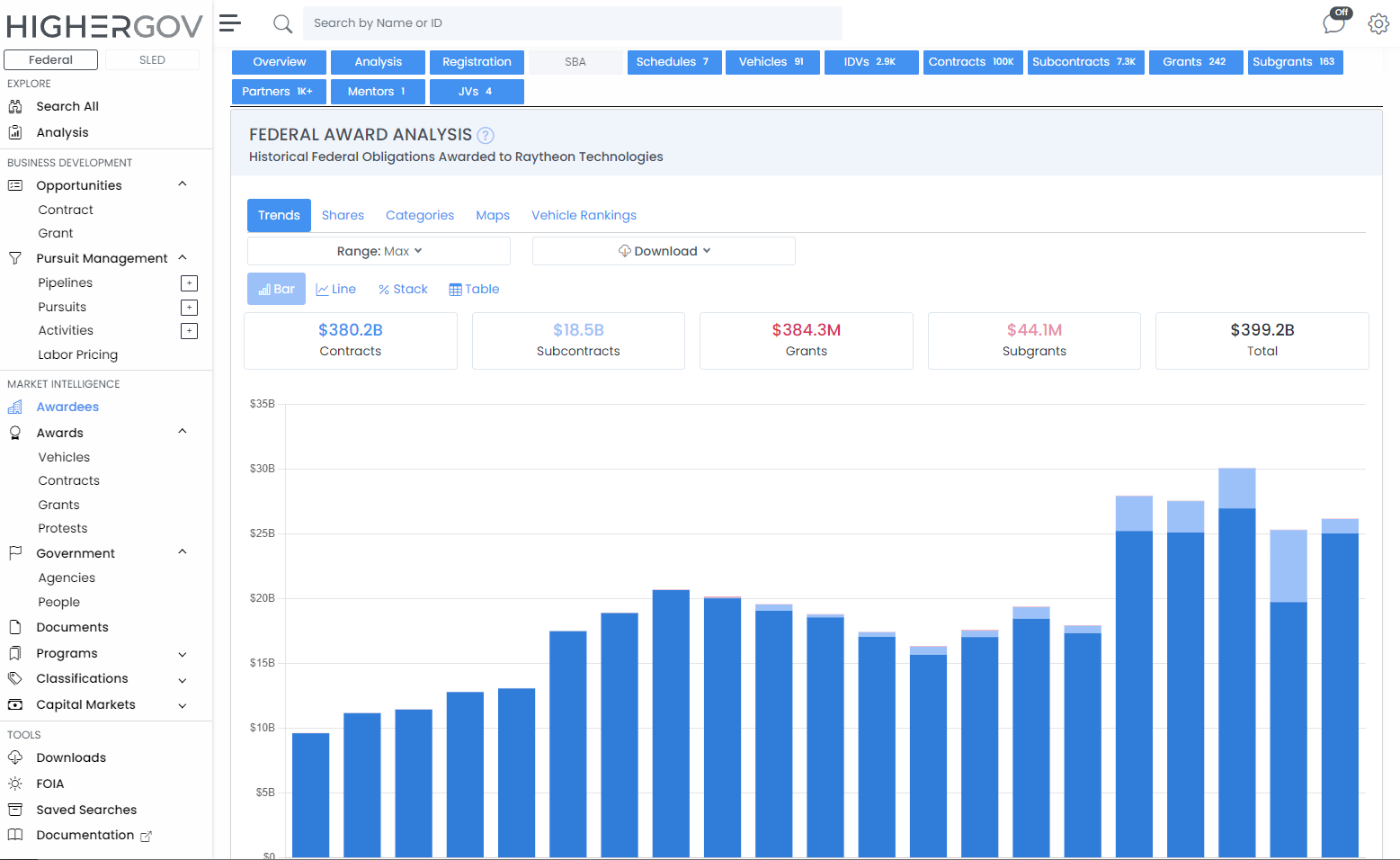Open the JVs 4 button
The width and height of the screenshot is (1400, 860).
point(477,92)
